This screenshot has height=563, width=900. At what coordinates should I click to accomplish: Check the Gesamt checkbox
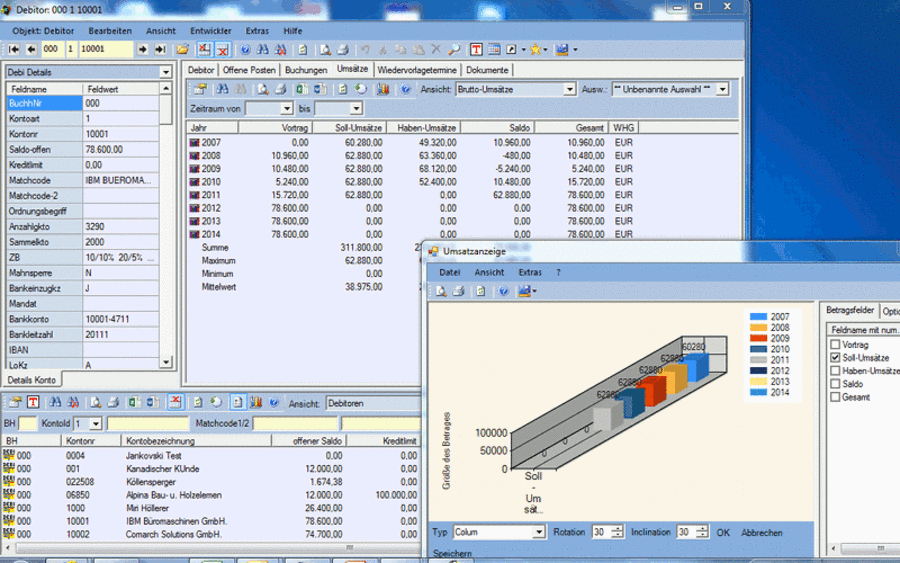[x=835, y=397]
